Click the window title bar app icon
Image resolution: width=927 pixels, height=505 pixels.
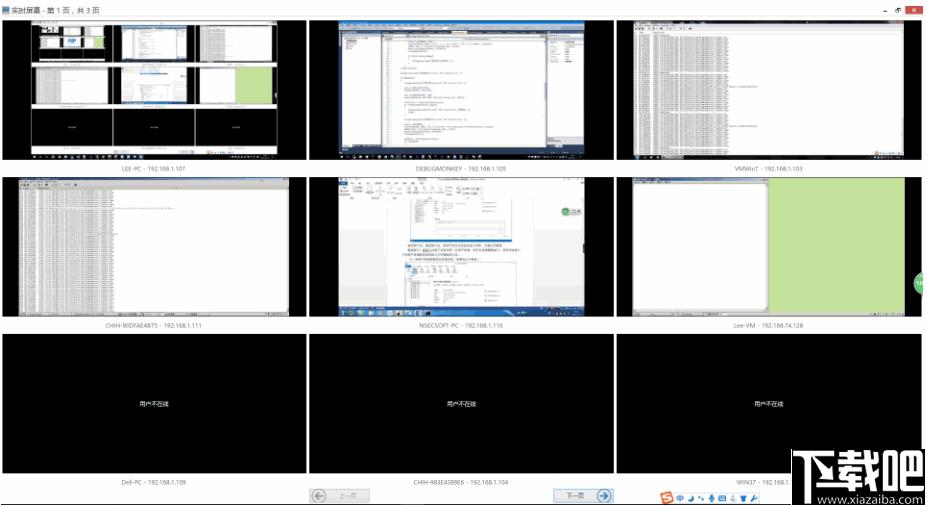click(6, 10)
